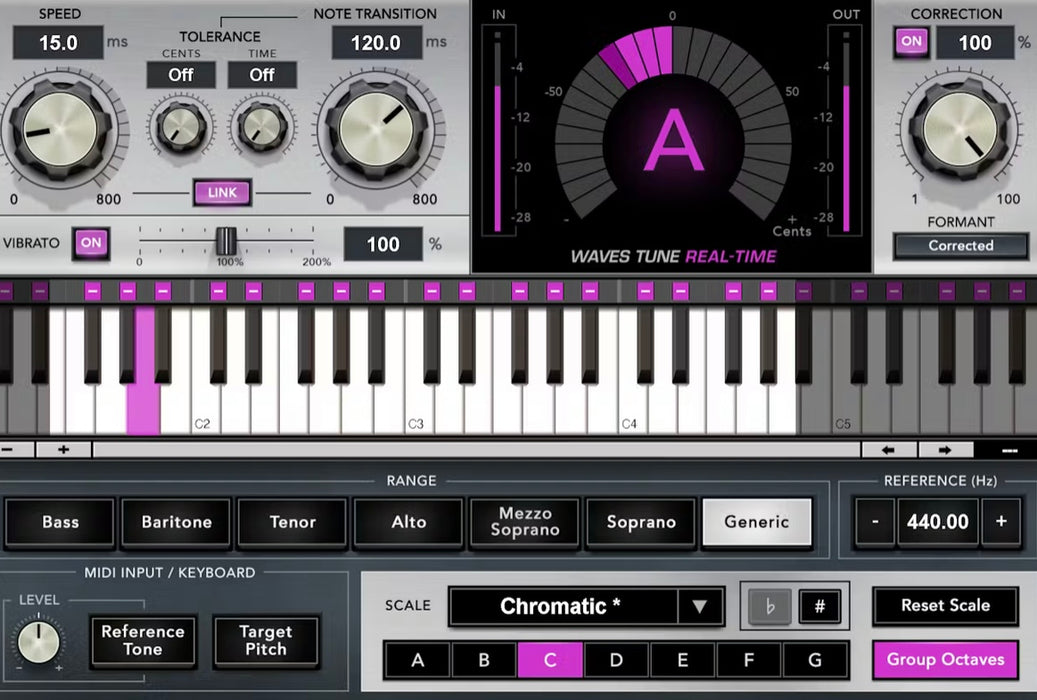Click the Vibrato slider handle
Viewport: 1037px width, 700px height.
pyautogui.click(x=226, y=241)
